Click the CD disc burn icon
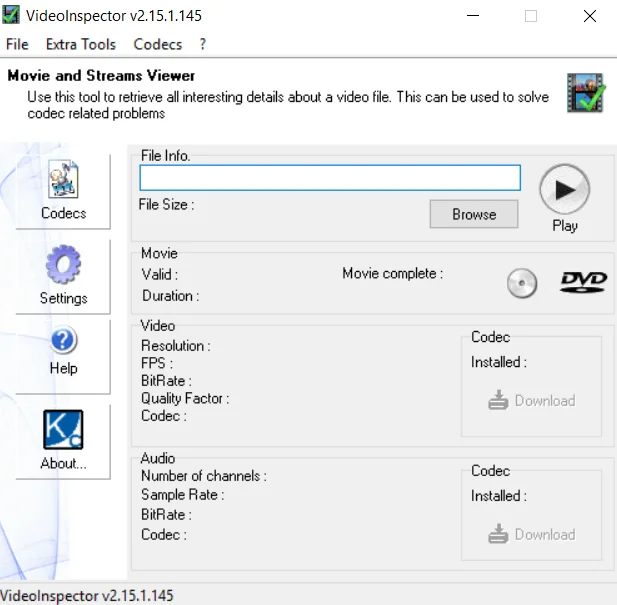 pyautogui.click(x=522, y=283)
